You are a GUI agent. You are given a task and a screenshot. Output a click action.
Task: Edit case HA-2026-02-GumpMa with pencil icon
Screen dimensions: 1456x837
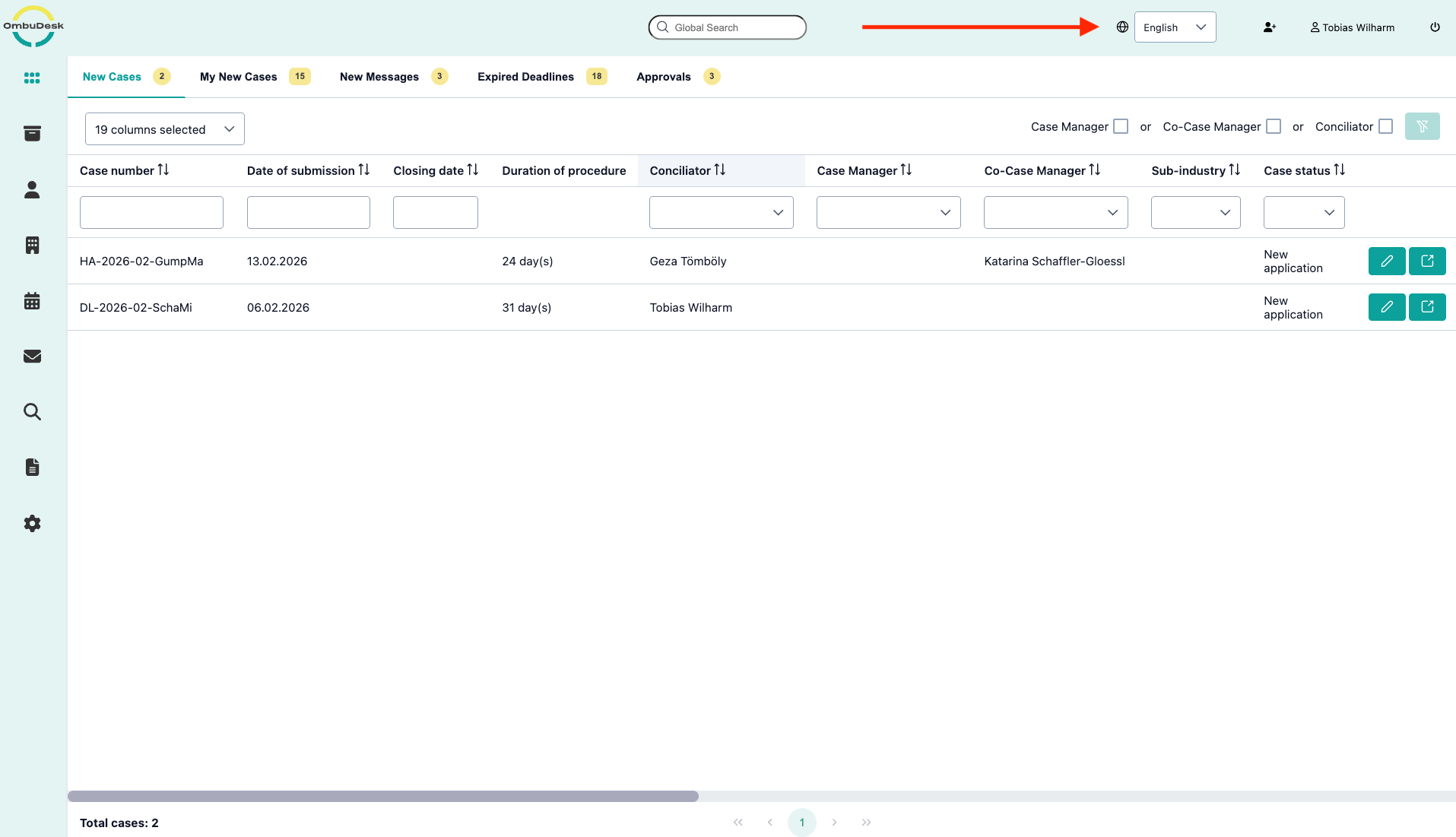pos(1386,262)
